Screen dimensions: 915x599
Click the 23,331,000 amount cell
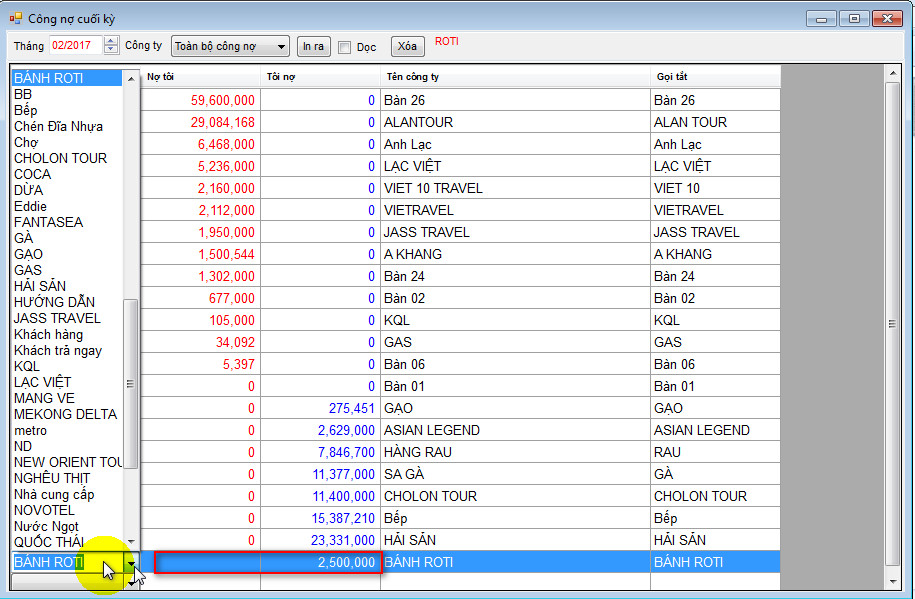pyautogui.click(x=320, y=540)
